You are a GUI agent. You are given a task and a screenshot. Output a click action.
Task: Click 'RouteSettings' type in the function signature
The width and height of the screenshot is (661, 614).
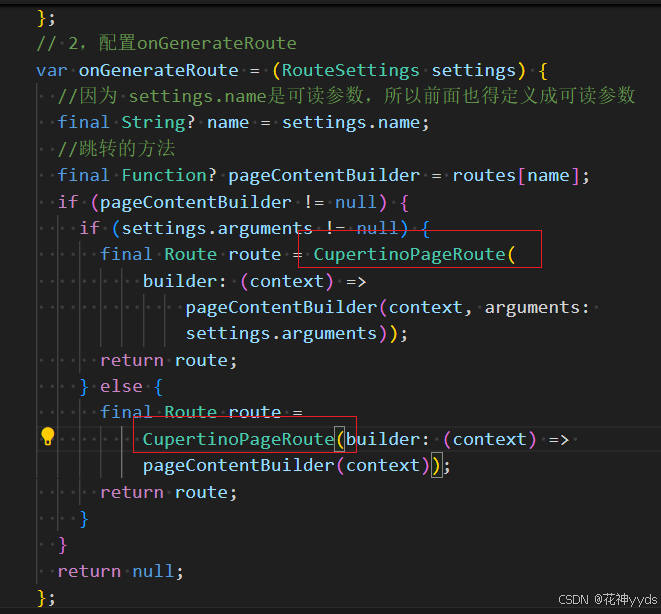[x=351, y=70]
